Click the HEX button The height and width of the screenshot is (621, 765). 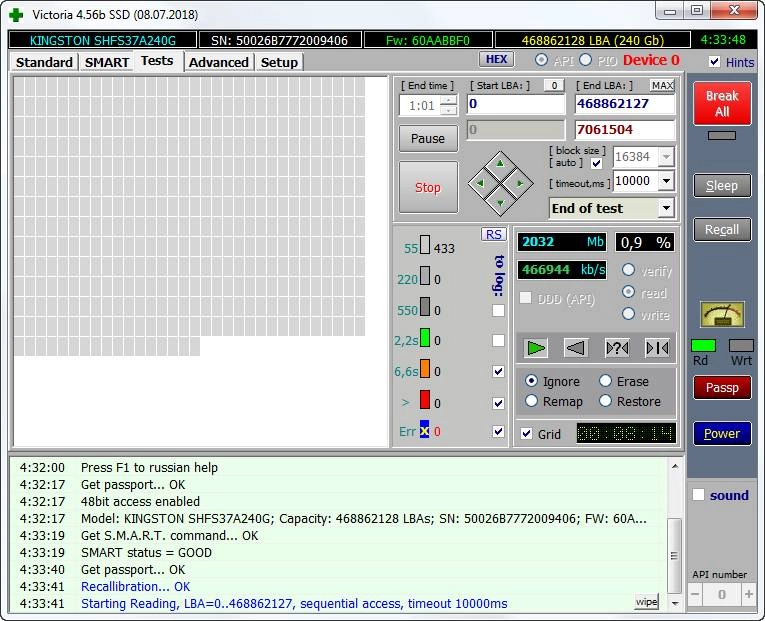tap(496, 59)
